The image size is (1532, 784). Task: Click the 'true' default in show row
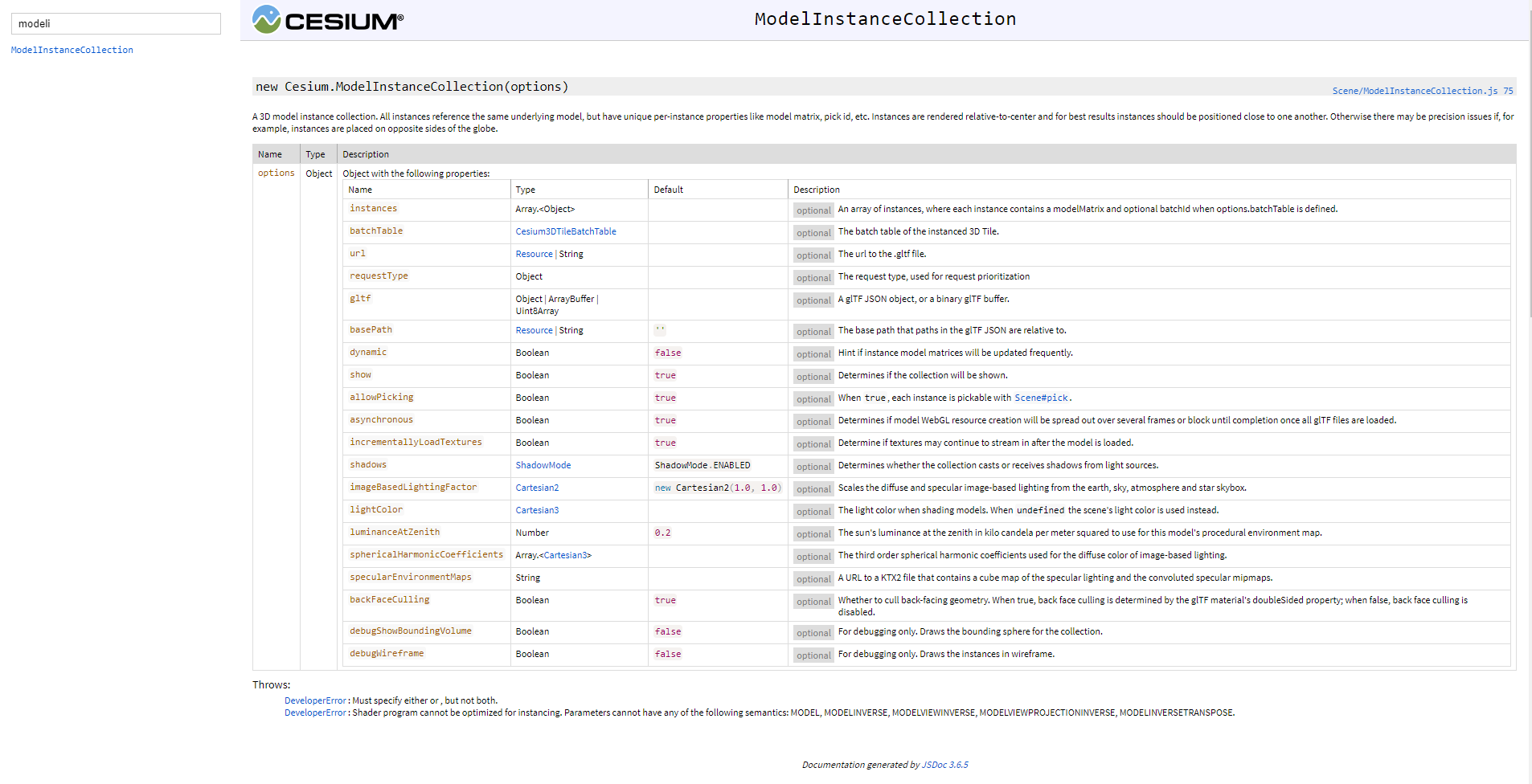(666, 375)
